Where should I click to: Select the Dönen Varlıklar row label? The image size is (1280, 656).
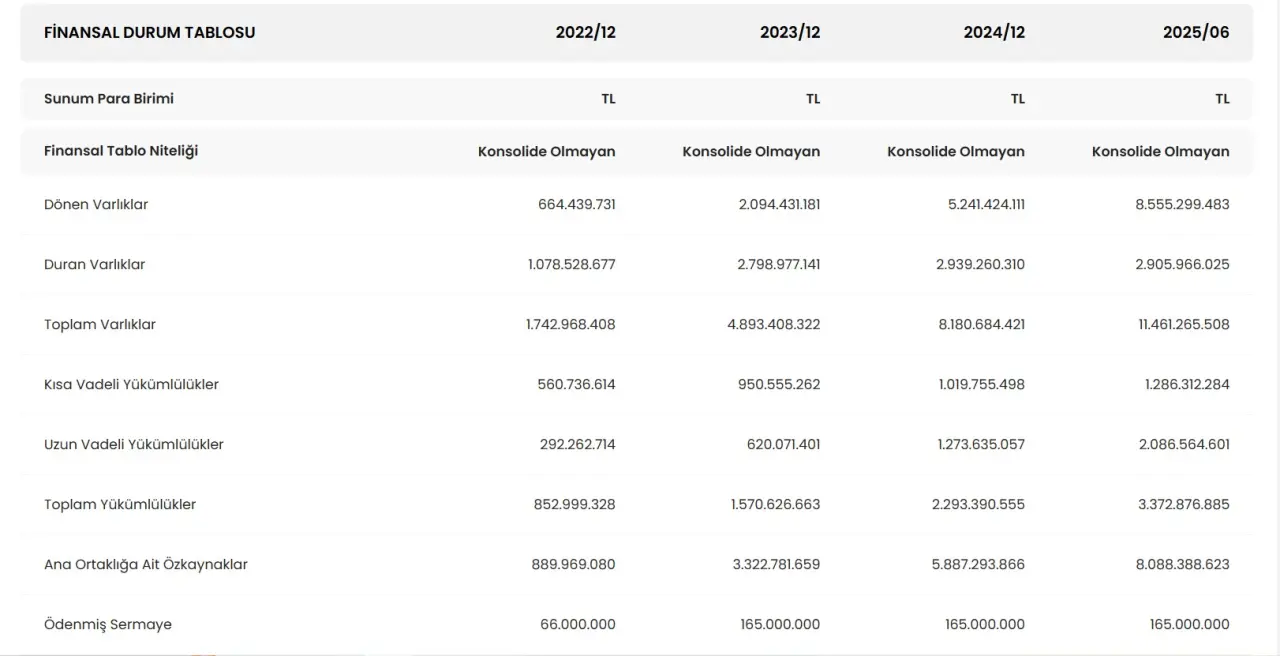pos(96,204)
